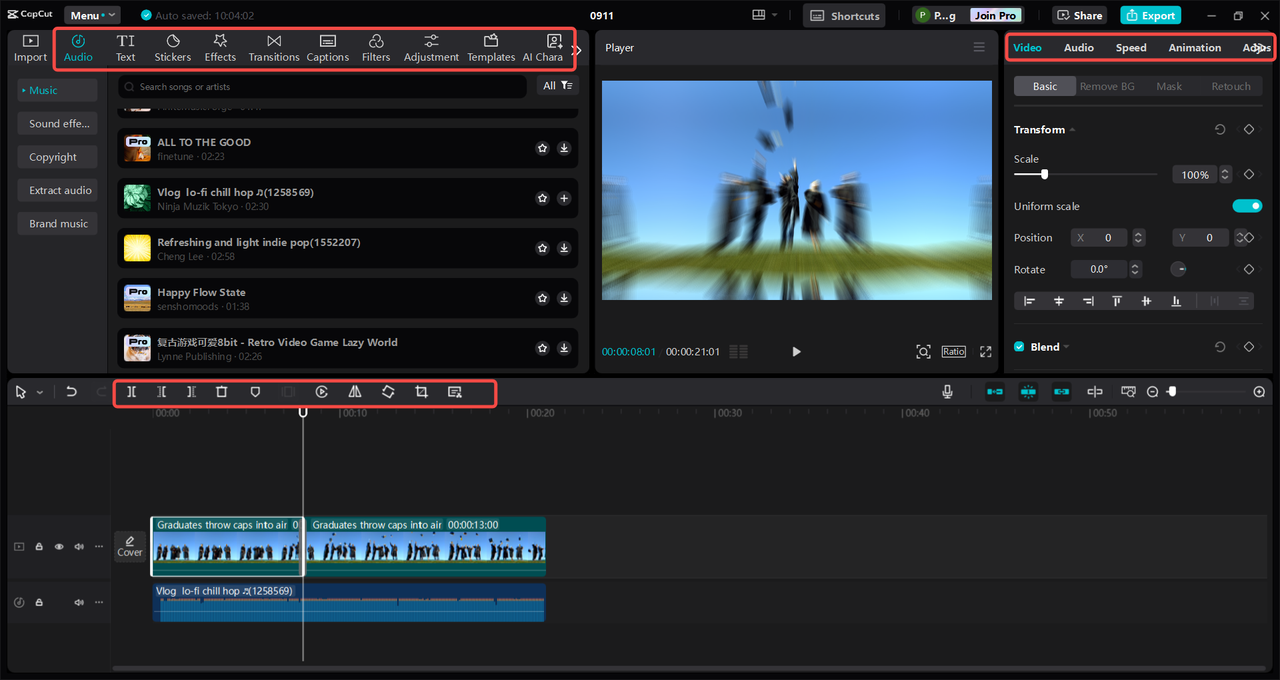Open the Transitions panel

pyautogui.click(x=274, y=47)
